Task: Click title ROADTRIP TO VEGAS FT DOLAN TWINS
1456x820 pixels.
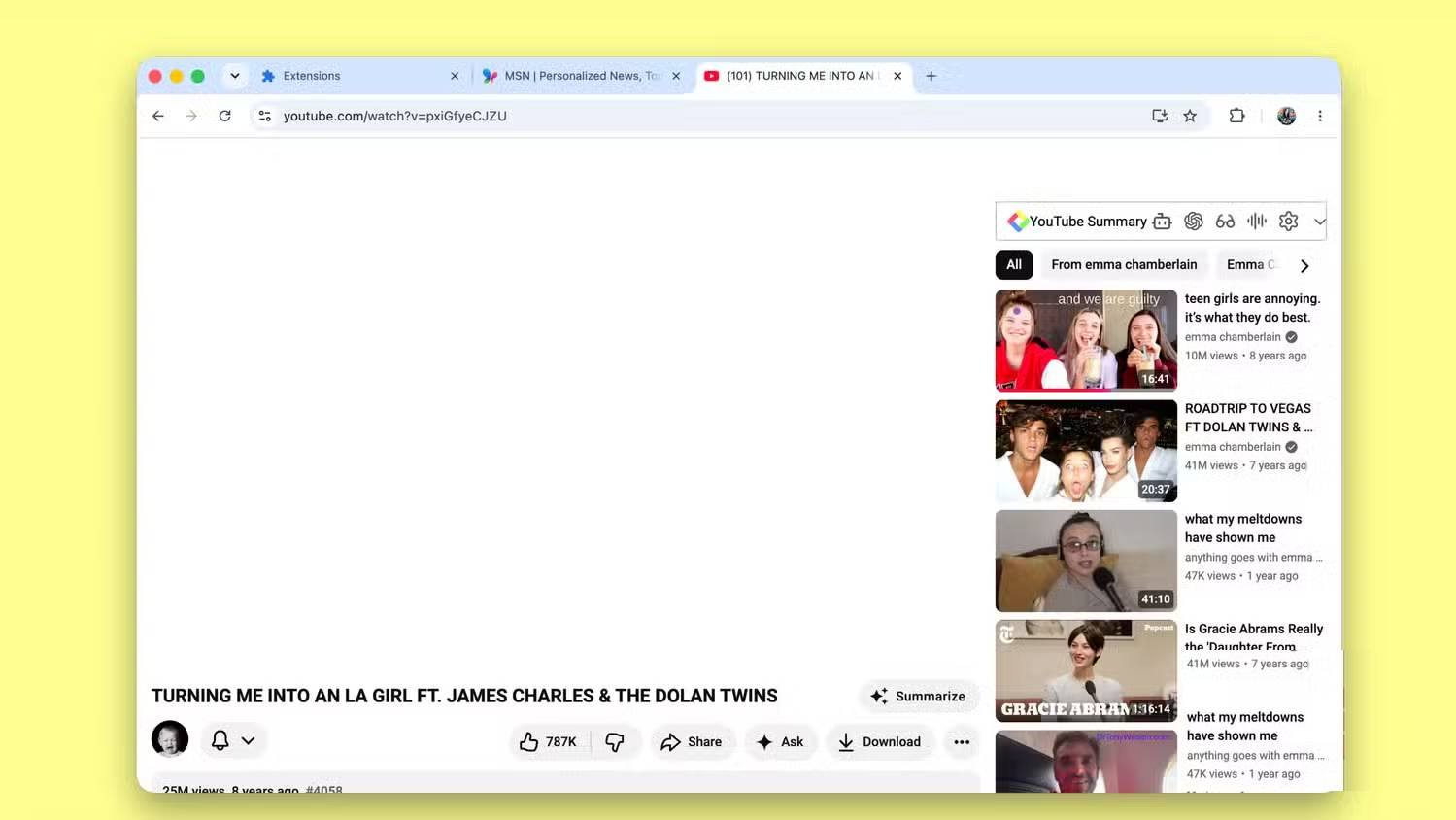Action: [1248, 418]
